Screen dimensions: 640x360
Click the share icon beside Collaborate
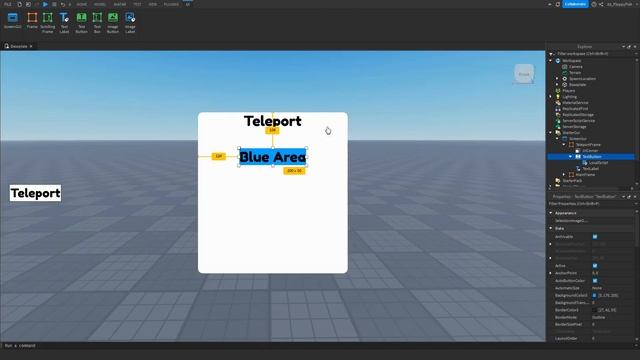tap(601, 4)
